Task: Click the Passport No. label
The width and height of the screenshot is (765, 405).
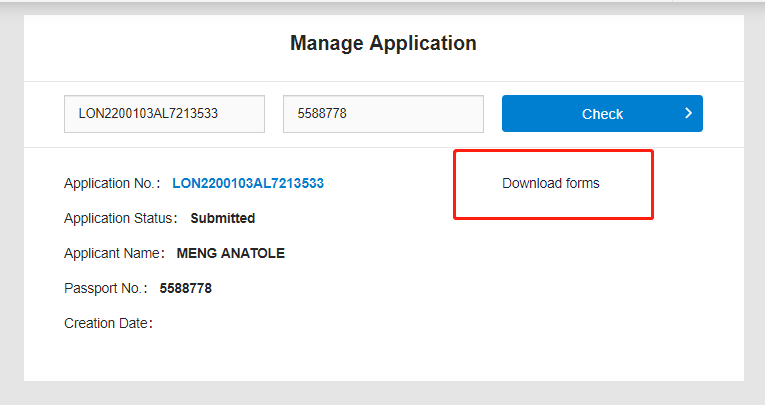Action: point(105,288)
